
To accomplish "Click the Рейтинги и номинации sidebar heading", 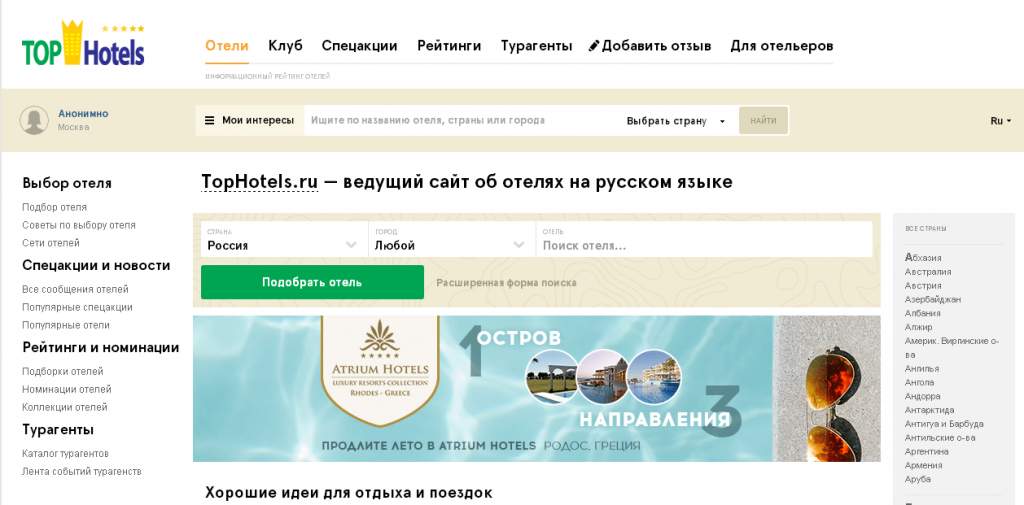I will coord(101,348).
